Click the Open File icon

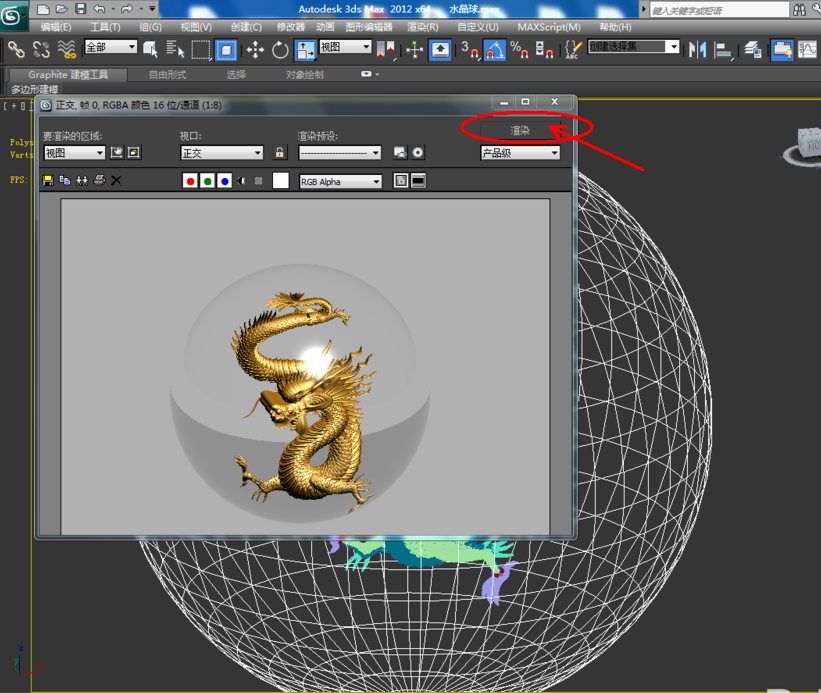pyautogui.click(x=62, y=9)
